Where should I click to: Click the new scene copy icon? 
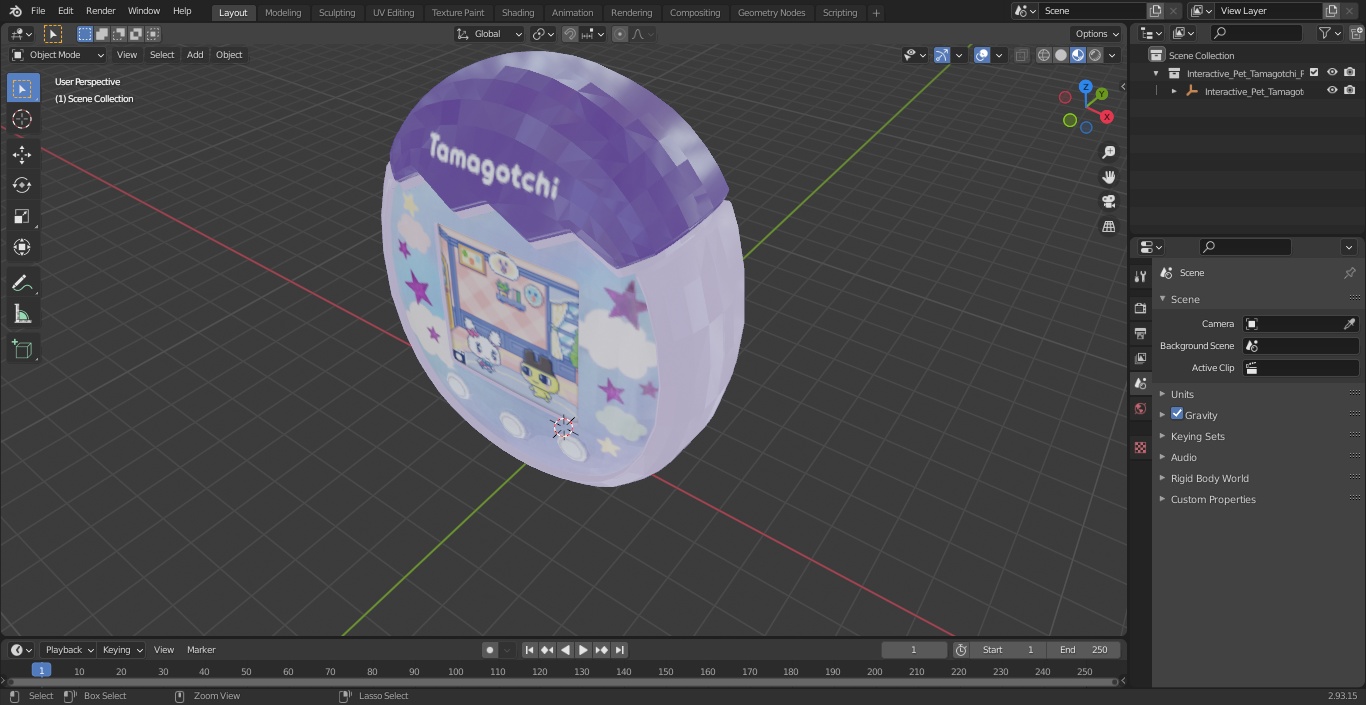point(1155,11)
